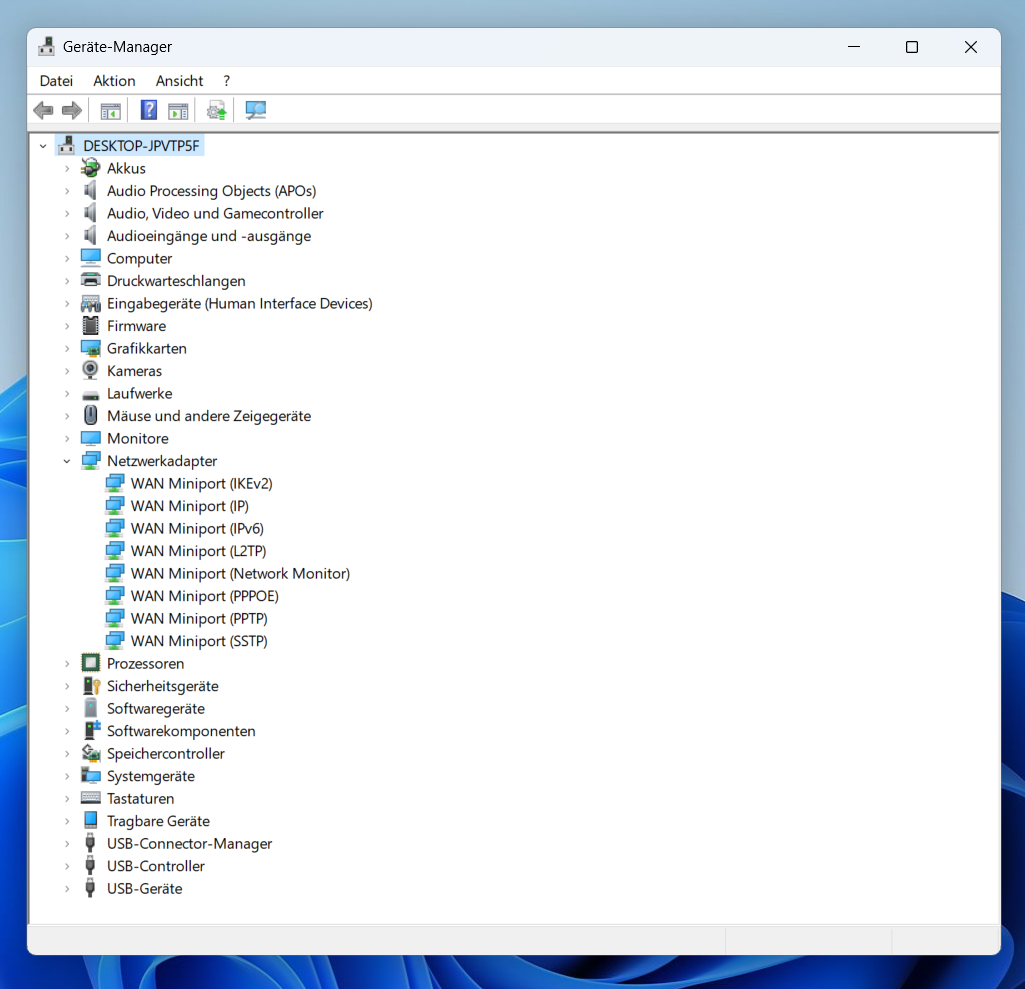
Task: Expand the USB-Geräte category
Action: coord(67,888)
